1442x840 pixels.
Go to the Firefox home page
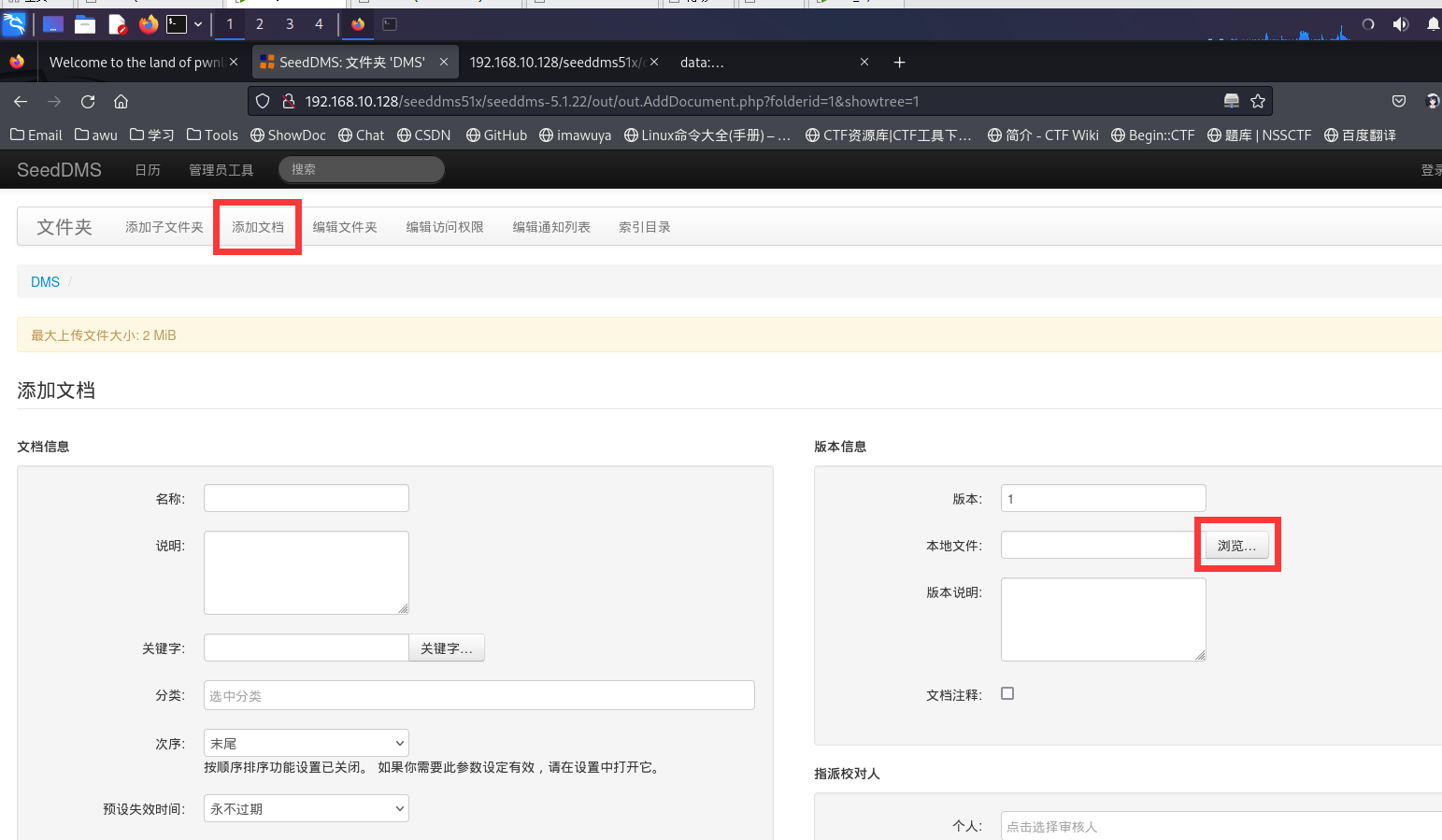pyautogui.click(x=121, y=101)
